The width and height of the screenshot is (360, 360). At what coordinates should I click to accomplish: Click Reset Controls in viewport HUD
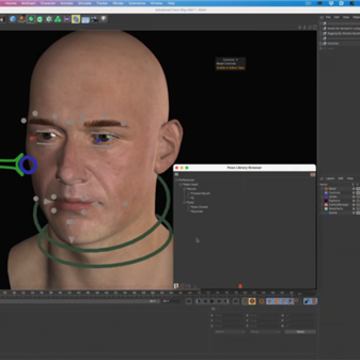coord(226,64)
